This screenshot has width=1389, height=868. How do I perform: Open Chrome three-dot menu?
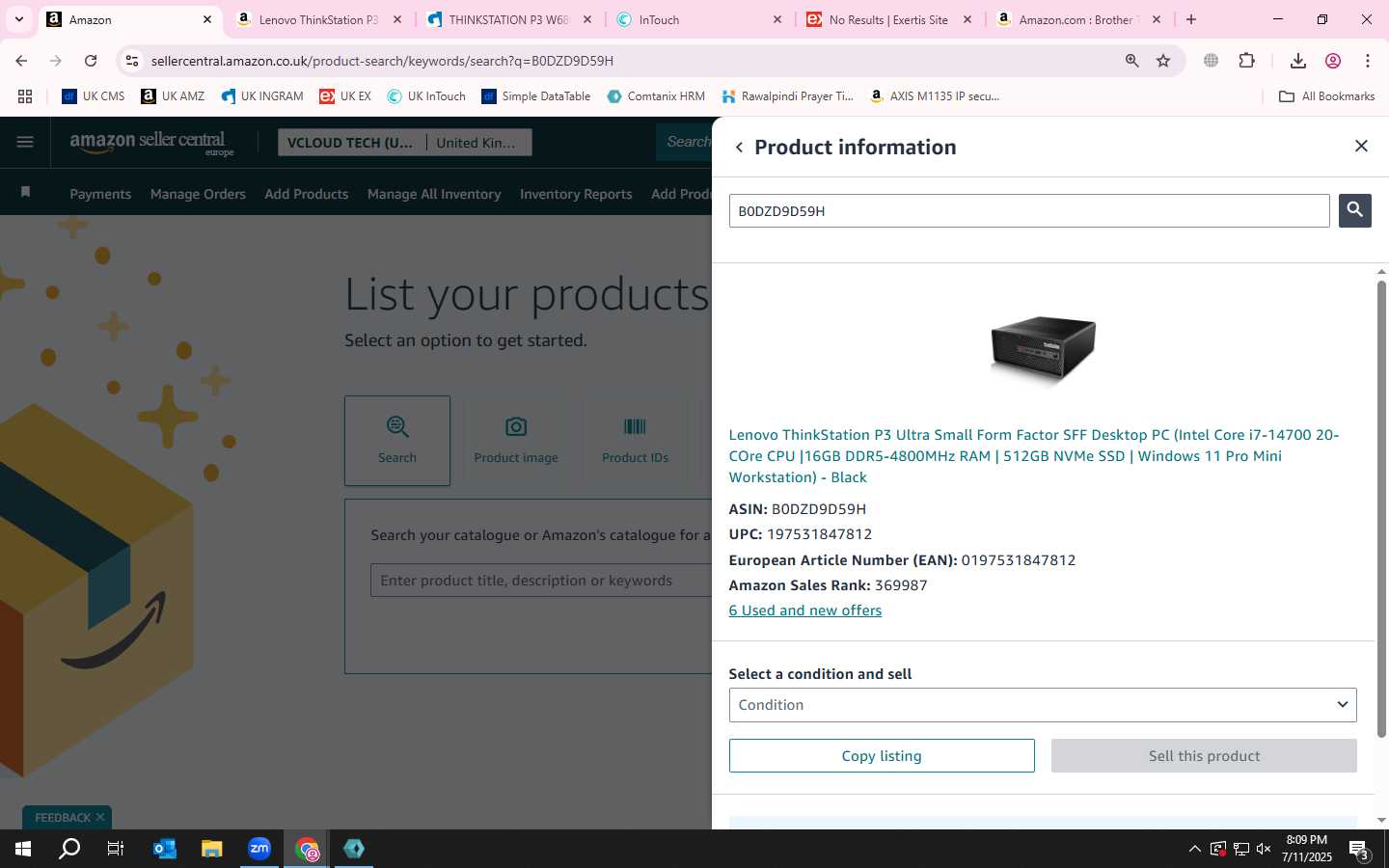point(1368,61)
